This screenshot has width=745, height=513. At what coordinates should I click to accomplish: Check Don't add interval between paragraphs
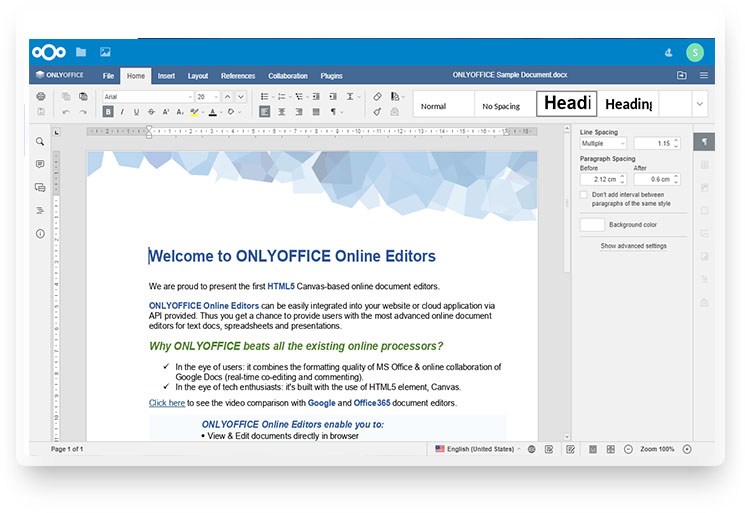click(x=583, y=195)
